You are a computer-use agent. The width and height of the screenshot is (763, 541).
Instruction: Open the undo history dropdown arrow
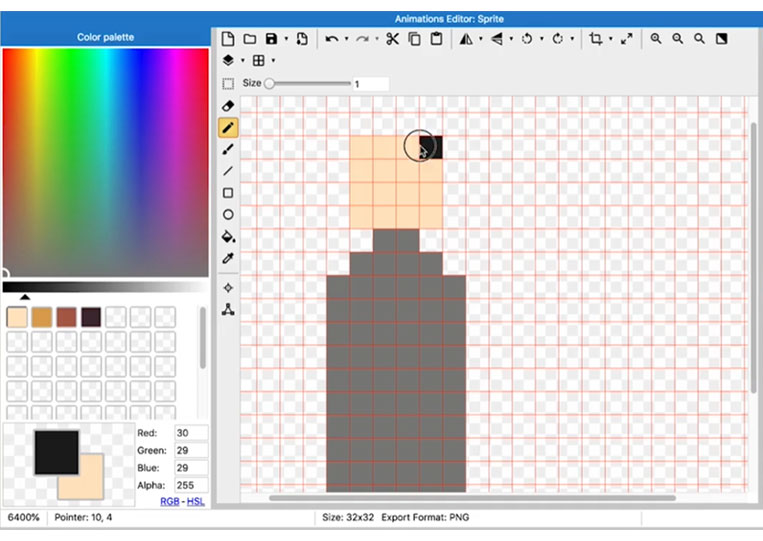pyautogui.click(x=346, y=39)
